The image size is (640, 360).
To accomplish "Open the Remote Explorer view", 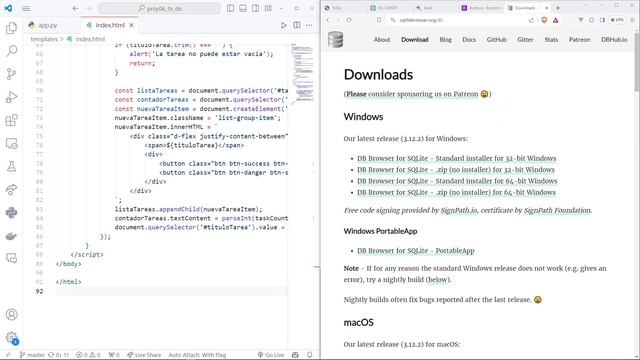I will point(11,144).
